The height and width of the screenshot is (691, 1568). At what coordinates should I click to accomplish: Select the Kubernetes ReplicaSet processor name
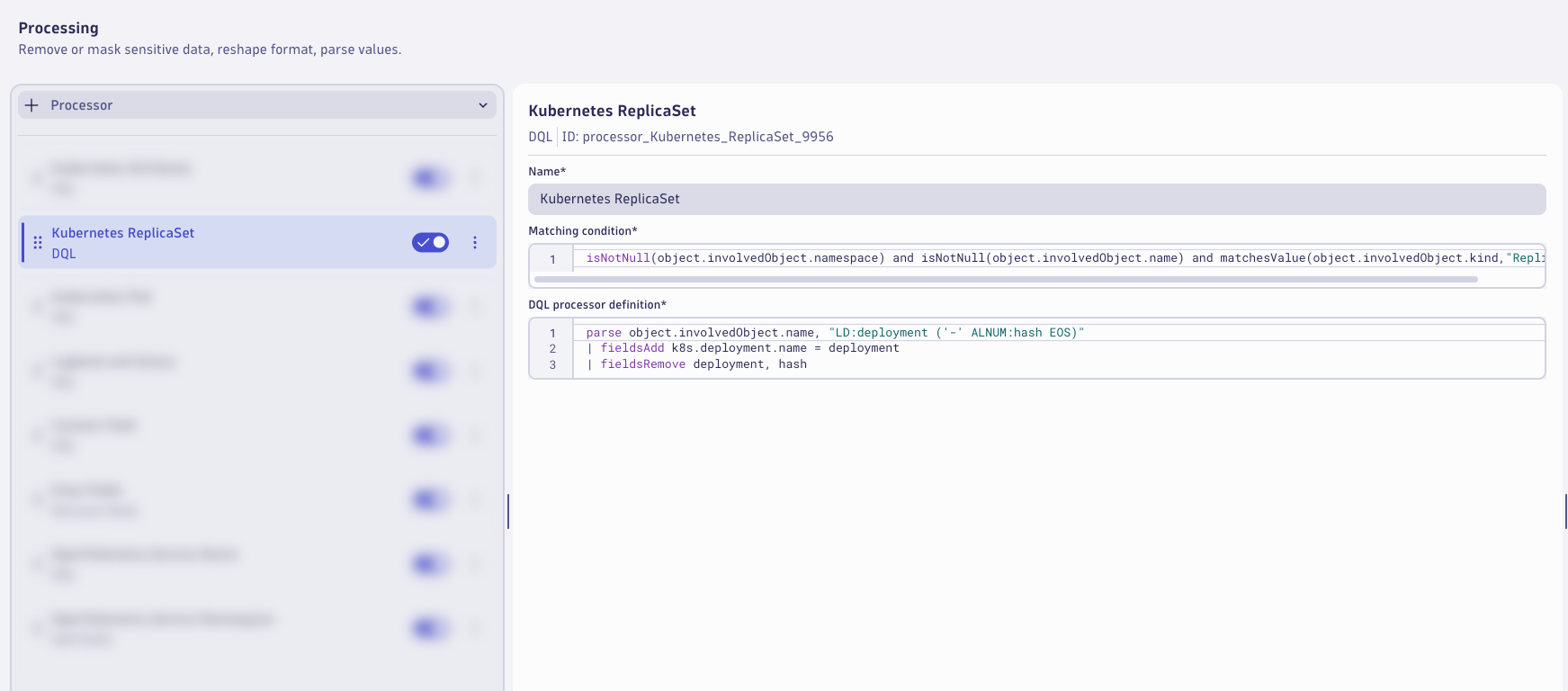pyautogui.click(x=123, y=233)
